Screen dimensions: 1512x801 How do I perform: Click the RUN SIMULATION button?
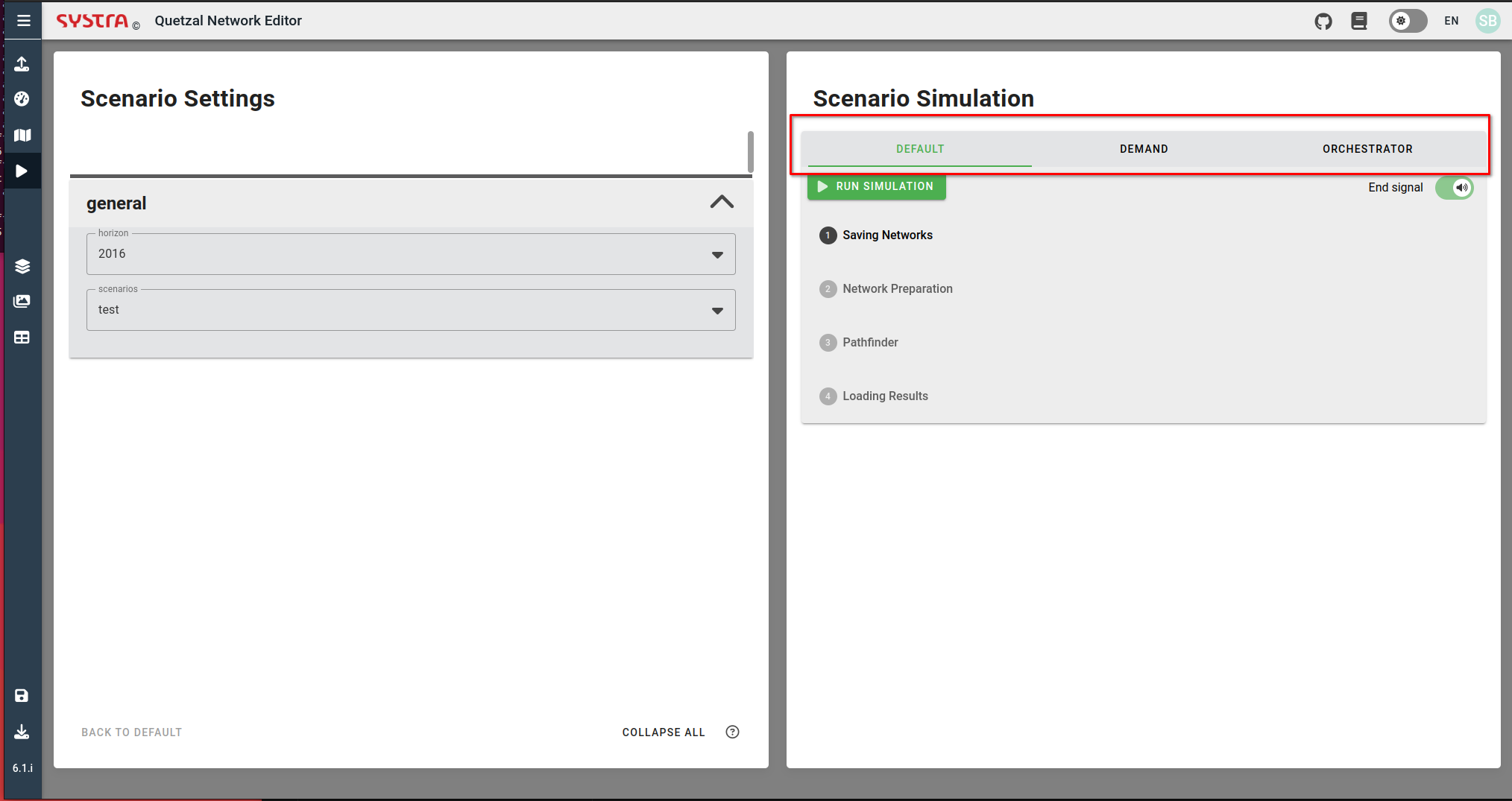pos(876,186)
